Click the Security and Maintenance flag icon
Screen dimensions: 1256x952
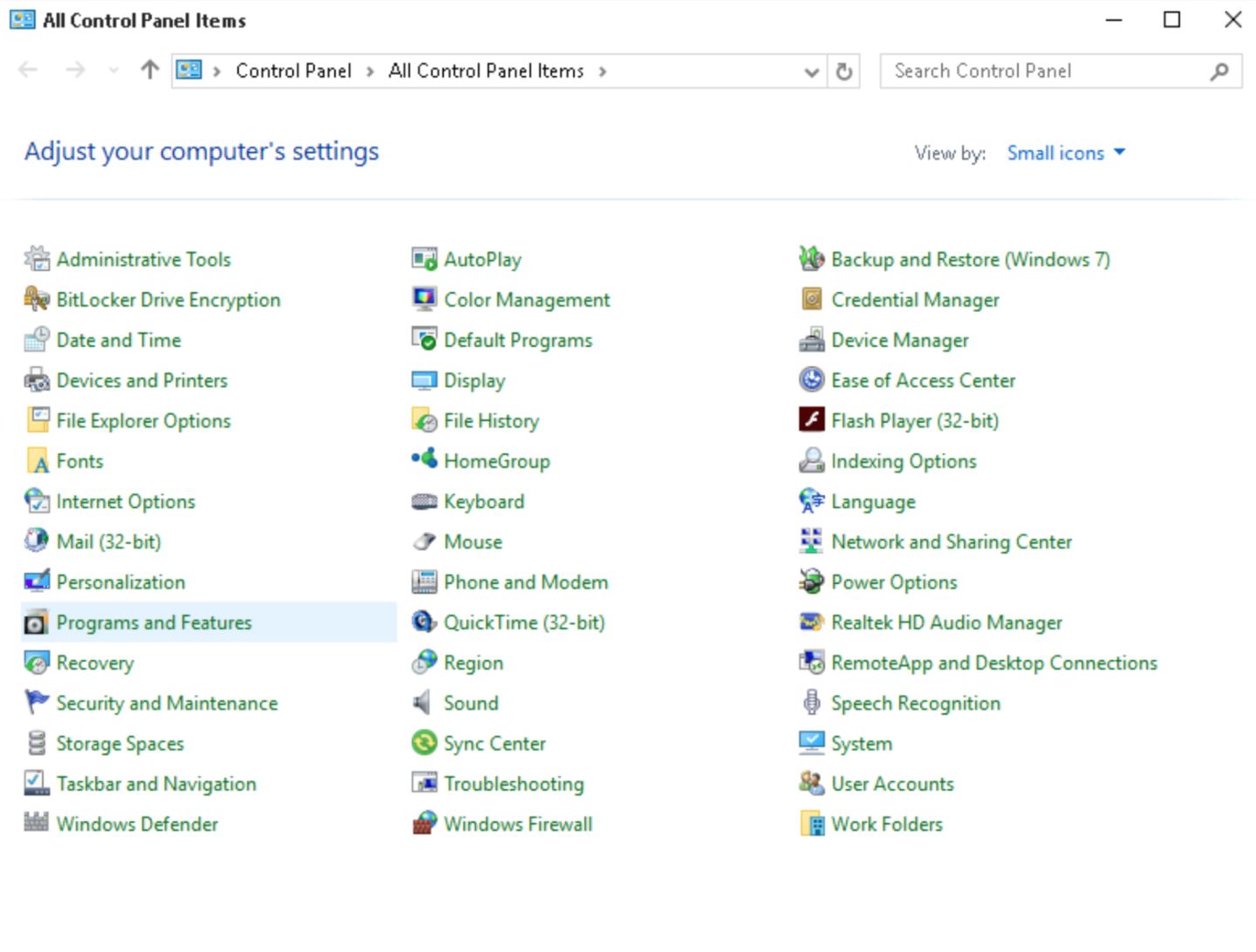pos(37,703)
